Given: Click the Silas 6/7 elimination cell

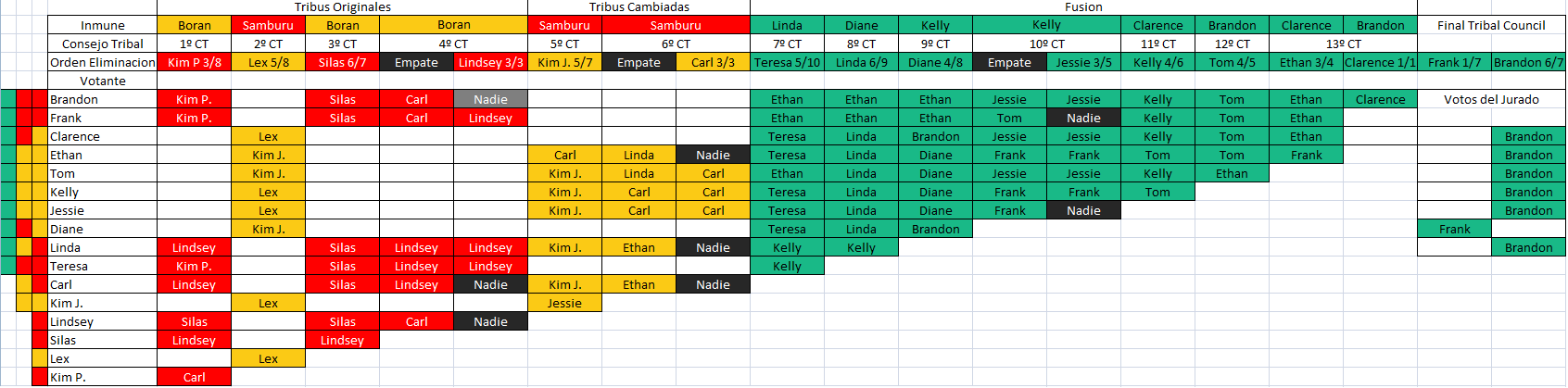Looking at the screenshot, I should [x=343, y=63].
